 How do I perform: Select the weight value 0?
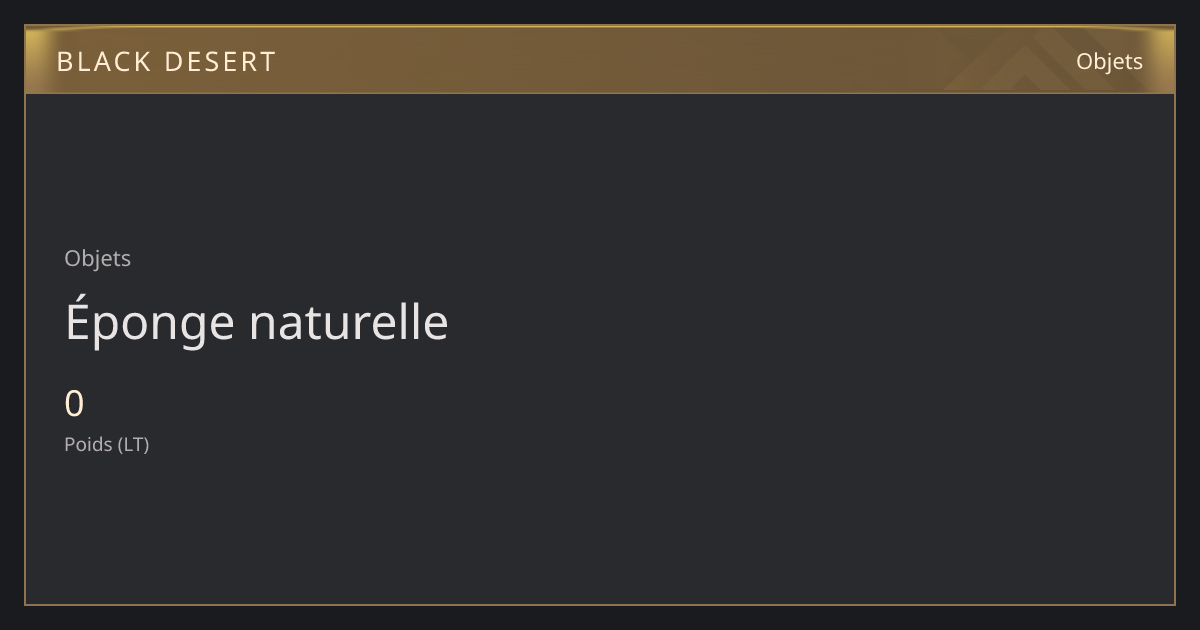click(x=74, y=404)
